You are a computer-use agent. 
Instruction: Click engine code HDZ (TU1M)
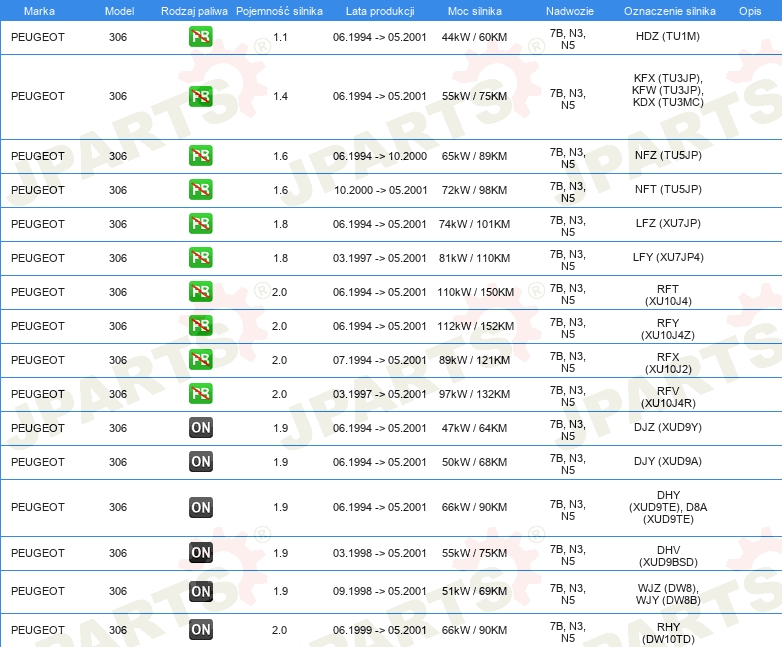tap(668, 36)
